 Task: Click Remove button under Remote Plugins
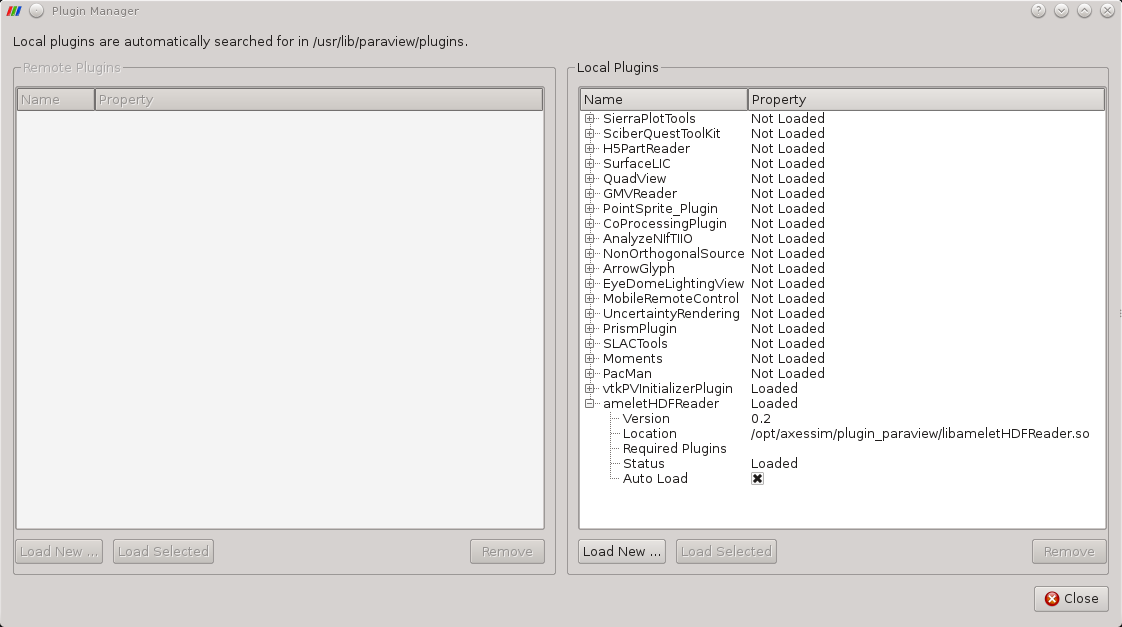pyautogui.click(x=507, y=551)
